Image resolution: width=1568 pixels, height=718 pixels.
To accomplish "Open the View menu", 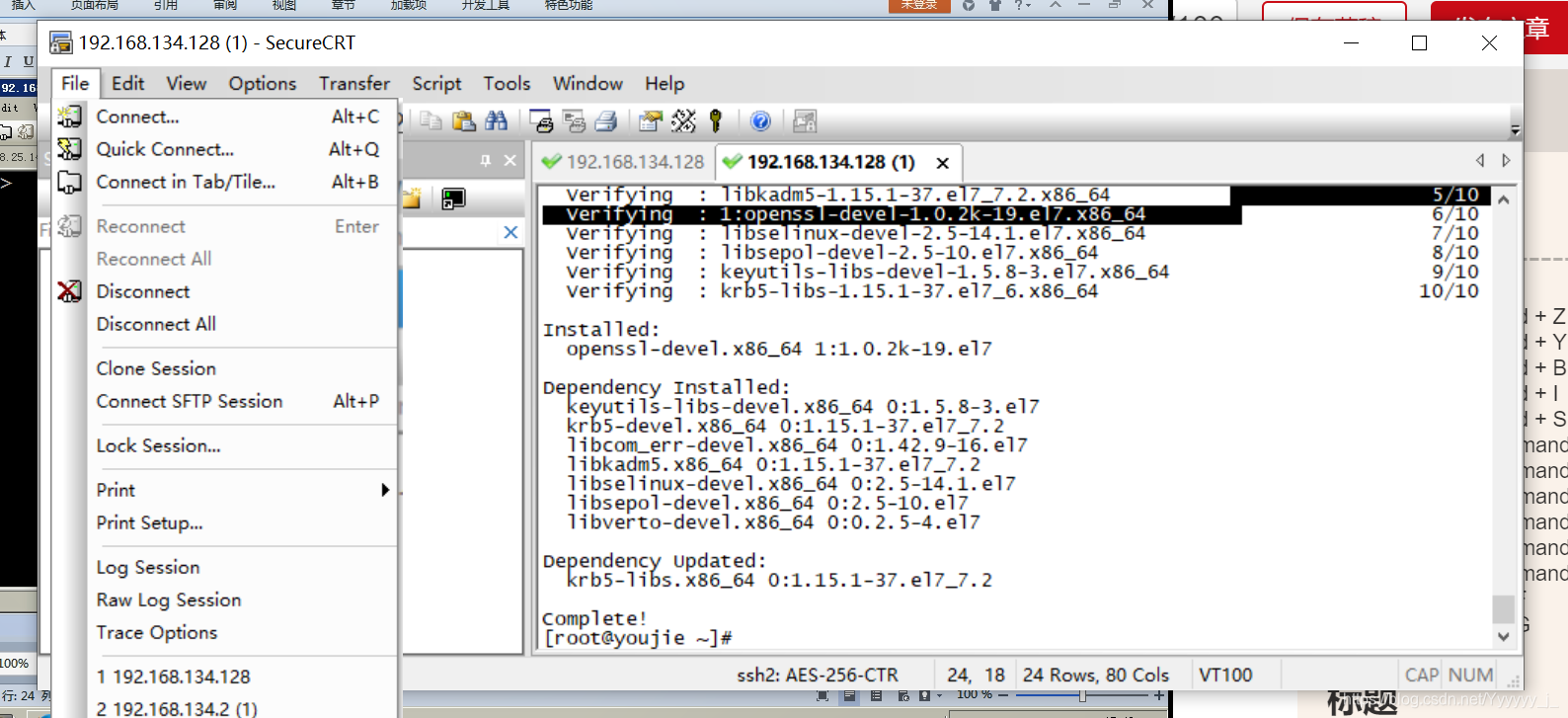I will (x=187, y=84).
